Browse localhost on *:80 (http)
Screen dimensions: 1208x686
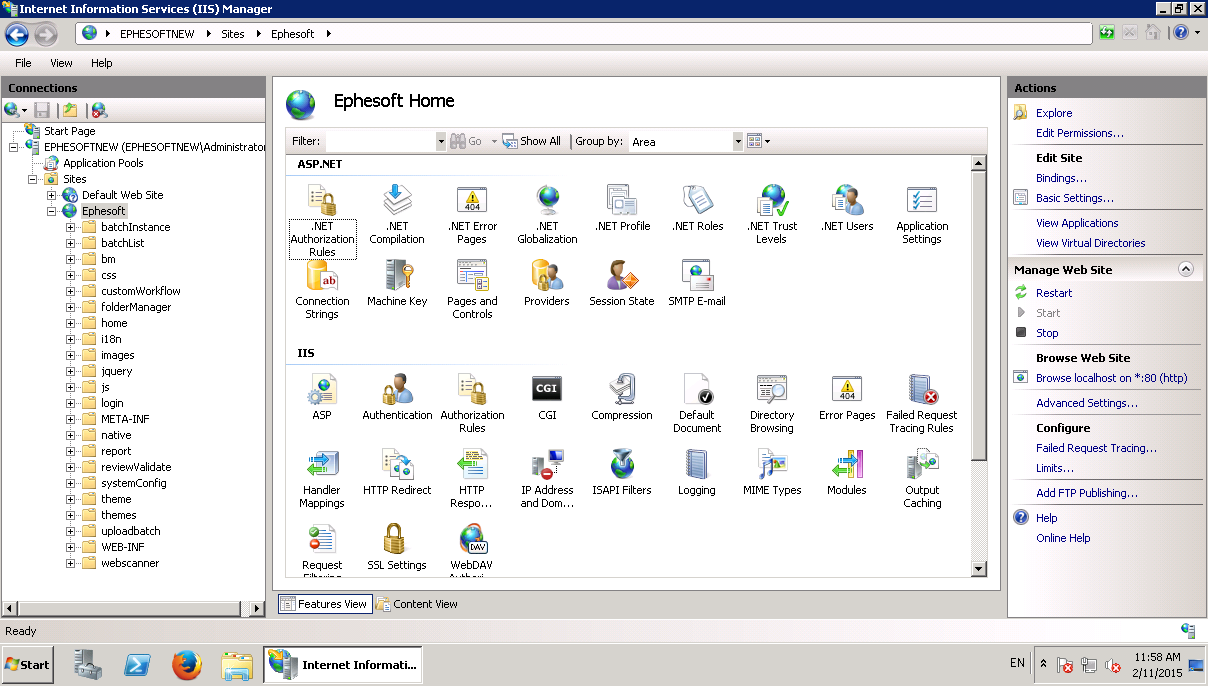[x=1111, y=378]
